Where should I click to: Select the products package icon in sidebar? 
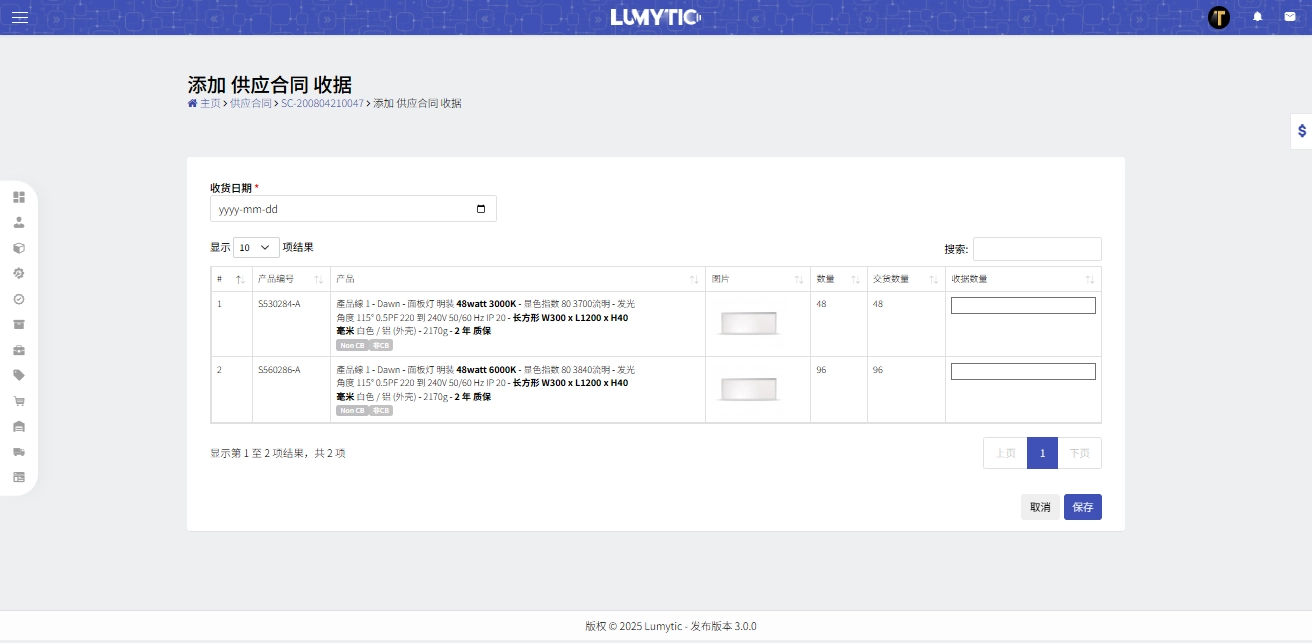(19, 247)
